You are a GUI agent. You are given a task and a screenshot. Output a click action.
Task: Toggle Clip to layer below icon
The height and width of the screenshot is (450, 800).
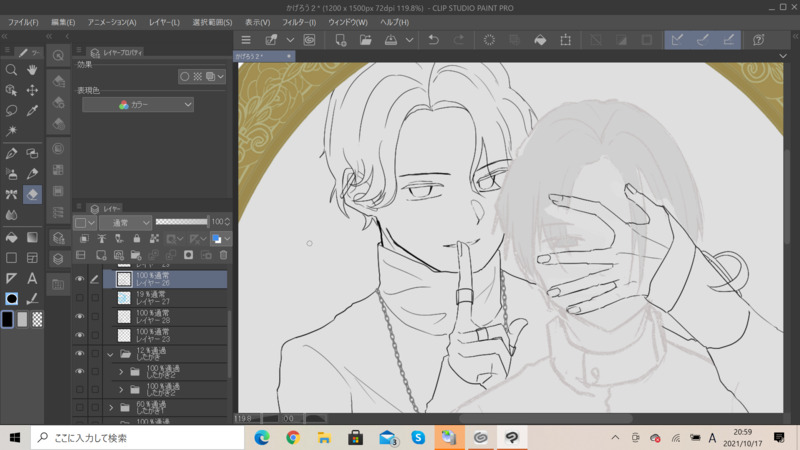[84, 238]
